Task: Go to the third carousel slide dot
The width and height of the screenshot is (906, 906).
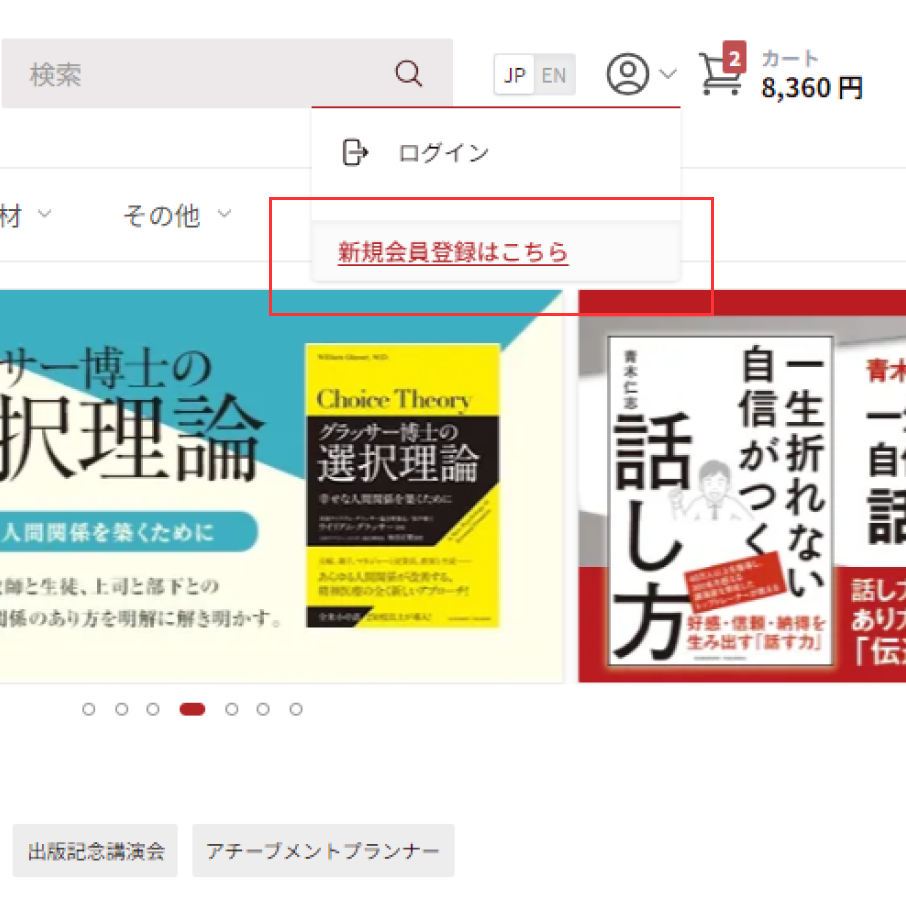Action: (x=153, y=709)
